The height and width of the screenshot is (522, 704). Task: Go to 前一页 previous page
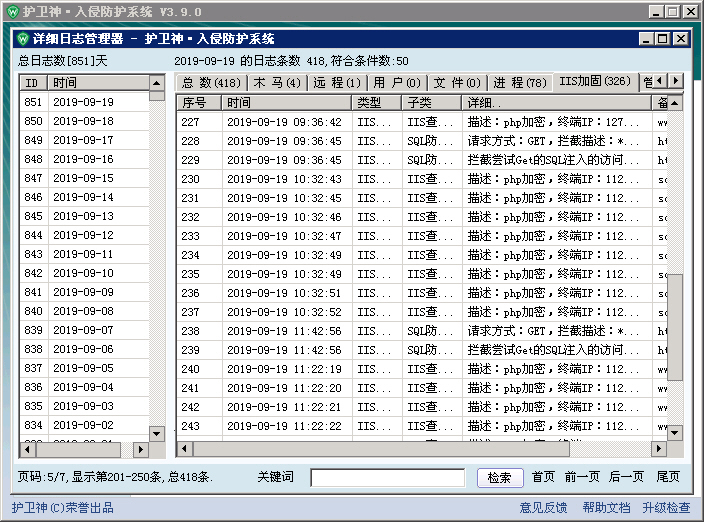582,477
